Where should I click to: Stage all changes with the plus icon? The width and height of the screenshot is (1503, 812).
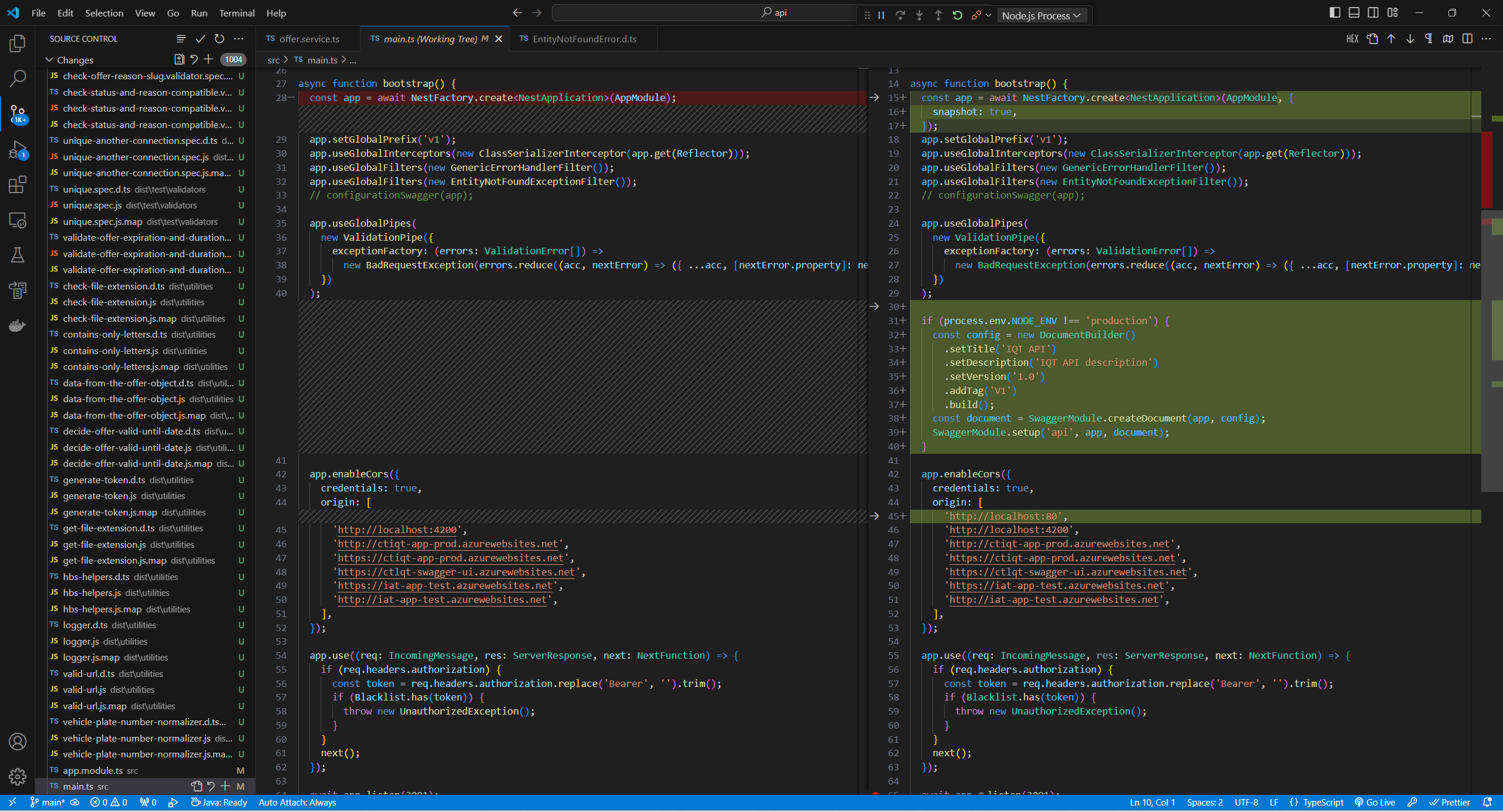coord(208,59)
